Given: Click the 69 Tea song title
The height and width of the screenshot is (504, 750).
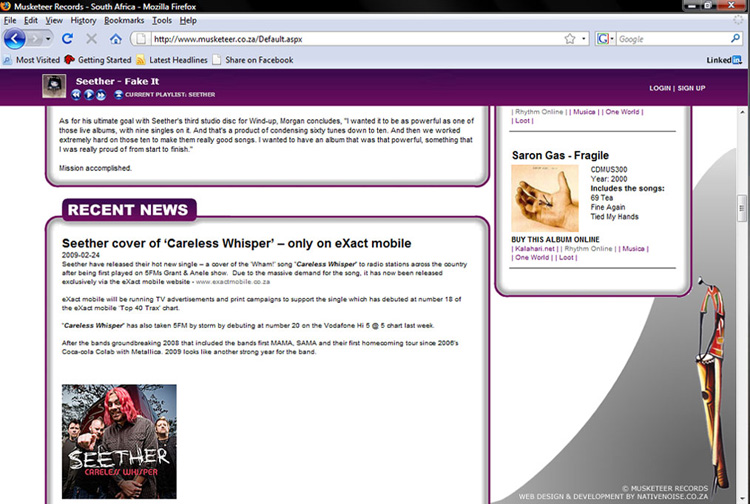Looking at the screenshot, I should [601, 198].
